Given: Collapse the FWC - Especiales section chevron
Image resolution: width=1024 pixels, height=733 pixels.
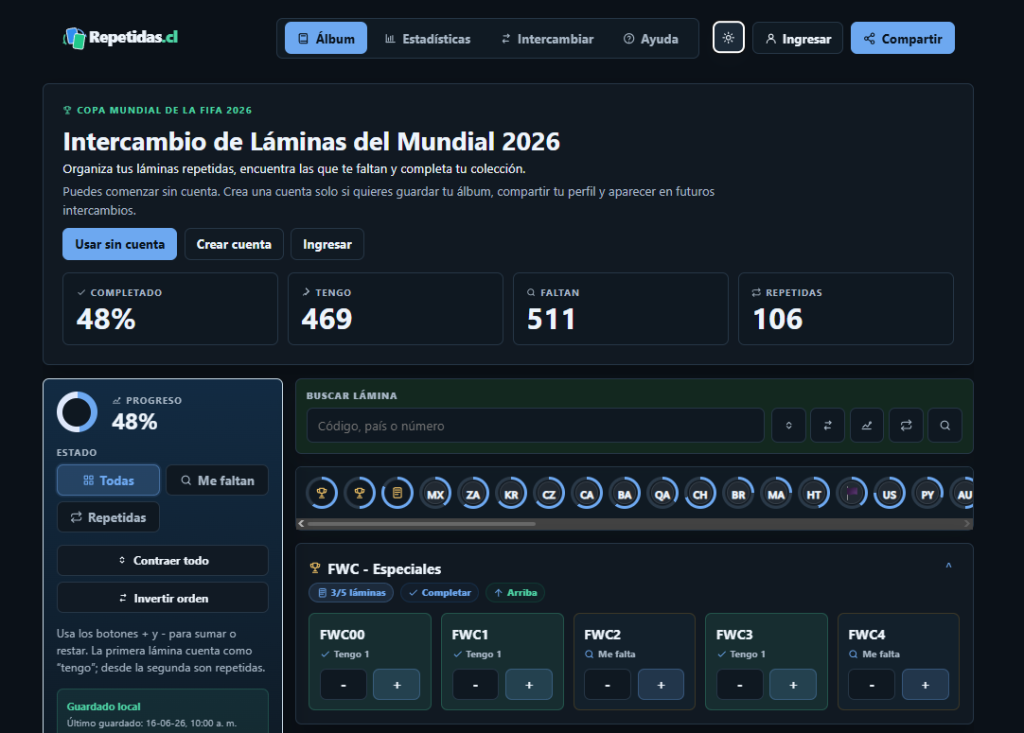Looking at the screenshot, I should pos(948,566).
